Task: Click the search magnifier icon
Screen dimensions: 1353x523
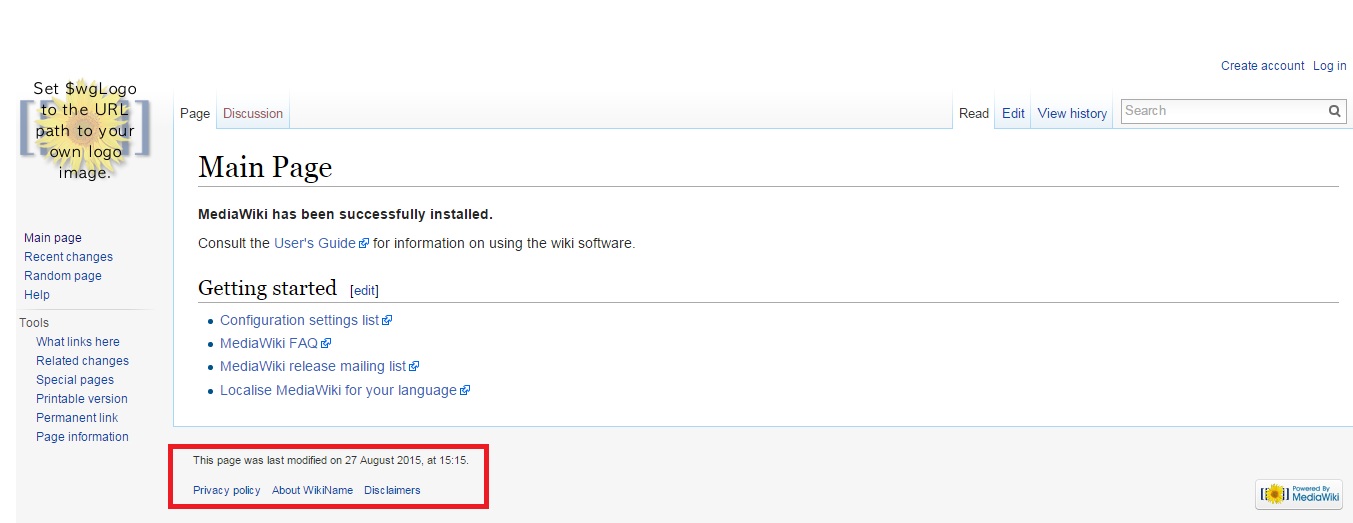Action: pyautogui.click(x=1334, y=111)
